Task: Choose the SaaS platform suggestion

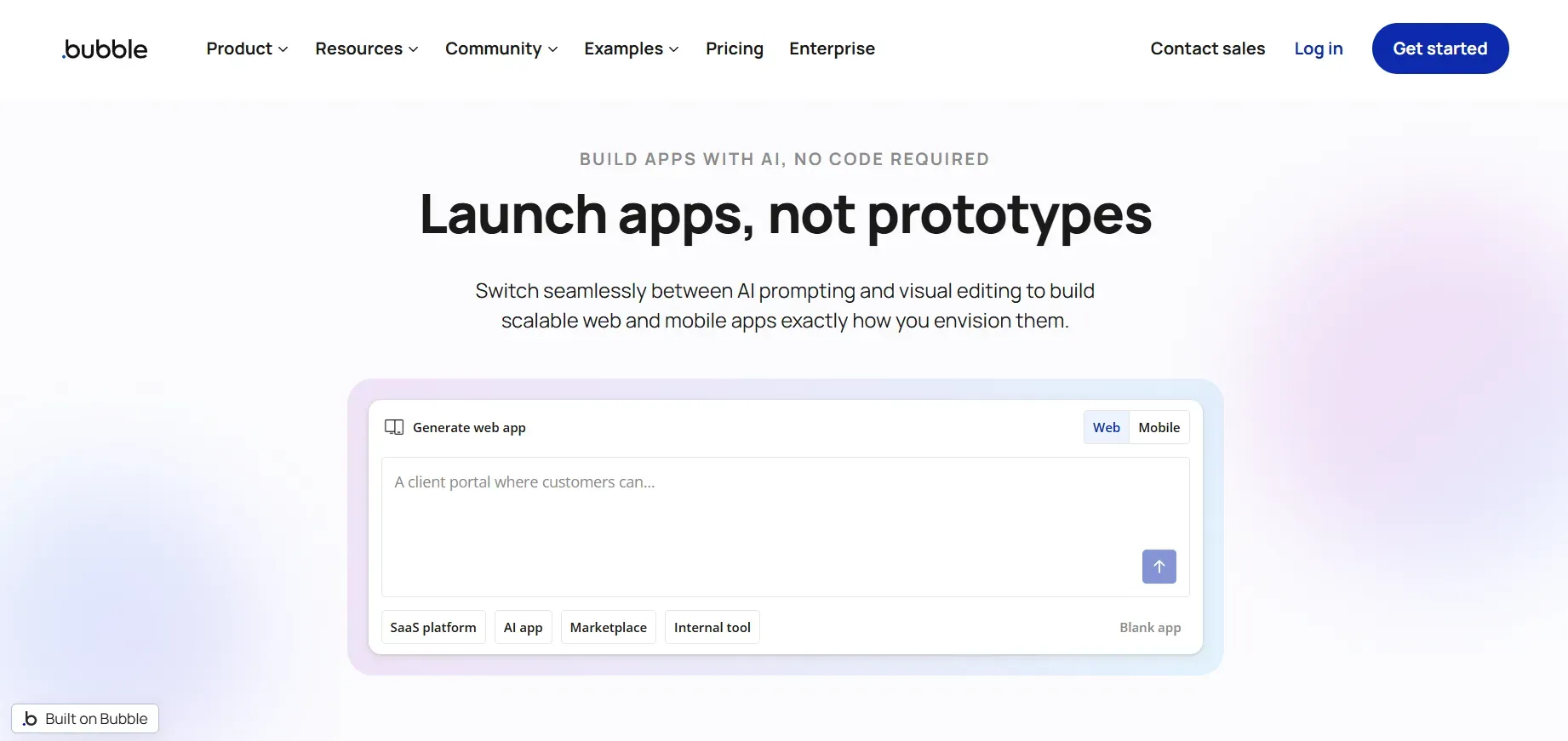Action: [433, 627]
